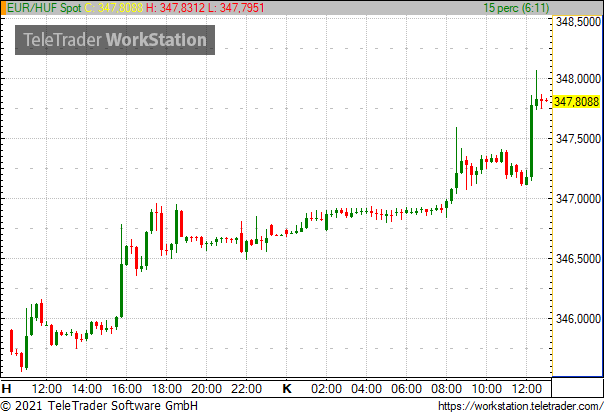The image size is (604, 414).
Task: Click the 346,0000 price axis label
Action: pyautogui.click(x=578, y=319)
